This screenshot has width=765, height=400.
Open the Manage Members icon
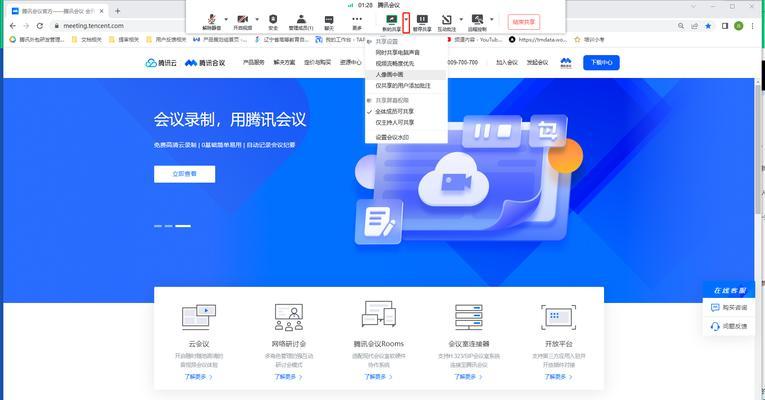[x=301, y=19]
